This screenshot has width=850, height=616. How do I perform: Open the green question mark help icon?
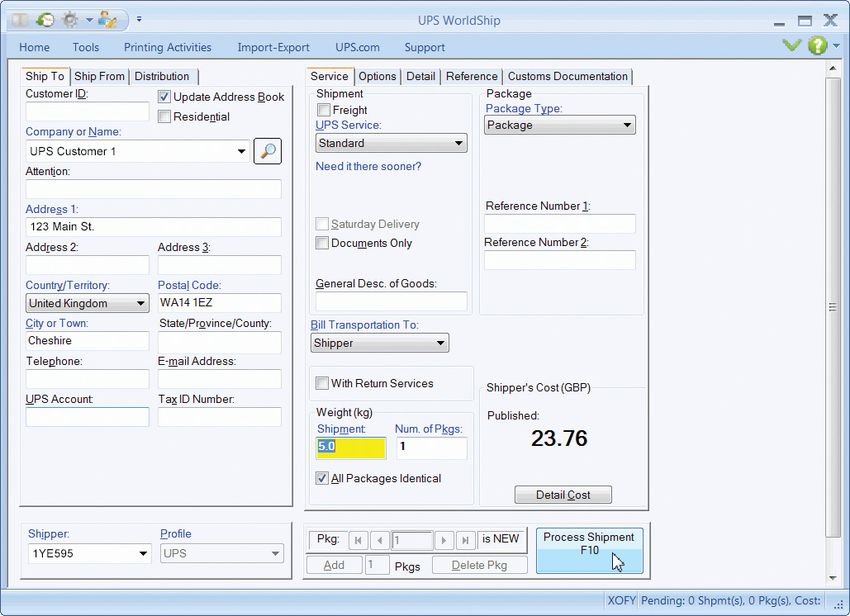pyautogui.click(x=817, y=46)
